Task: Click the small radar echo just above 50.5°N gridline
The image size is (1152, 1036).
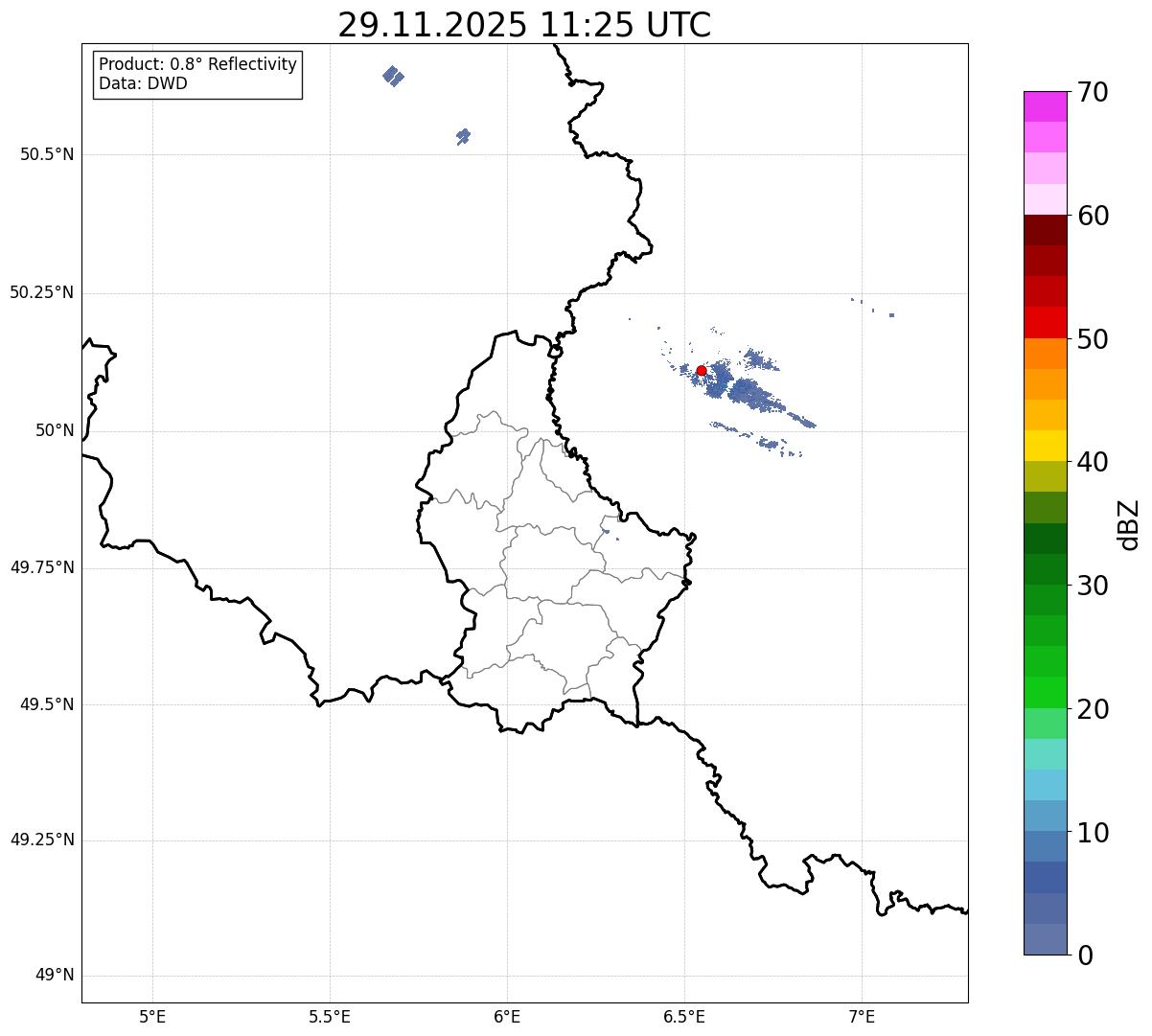Action: [464, 136]
